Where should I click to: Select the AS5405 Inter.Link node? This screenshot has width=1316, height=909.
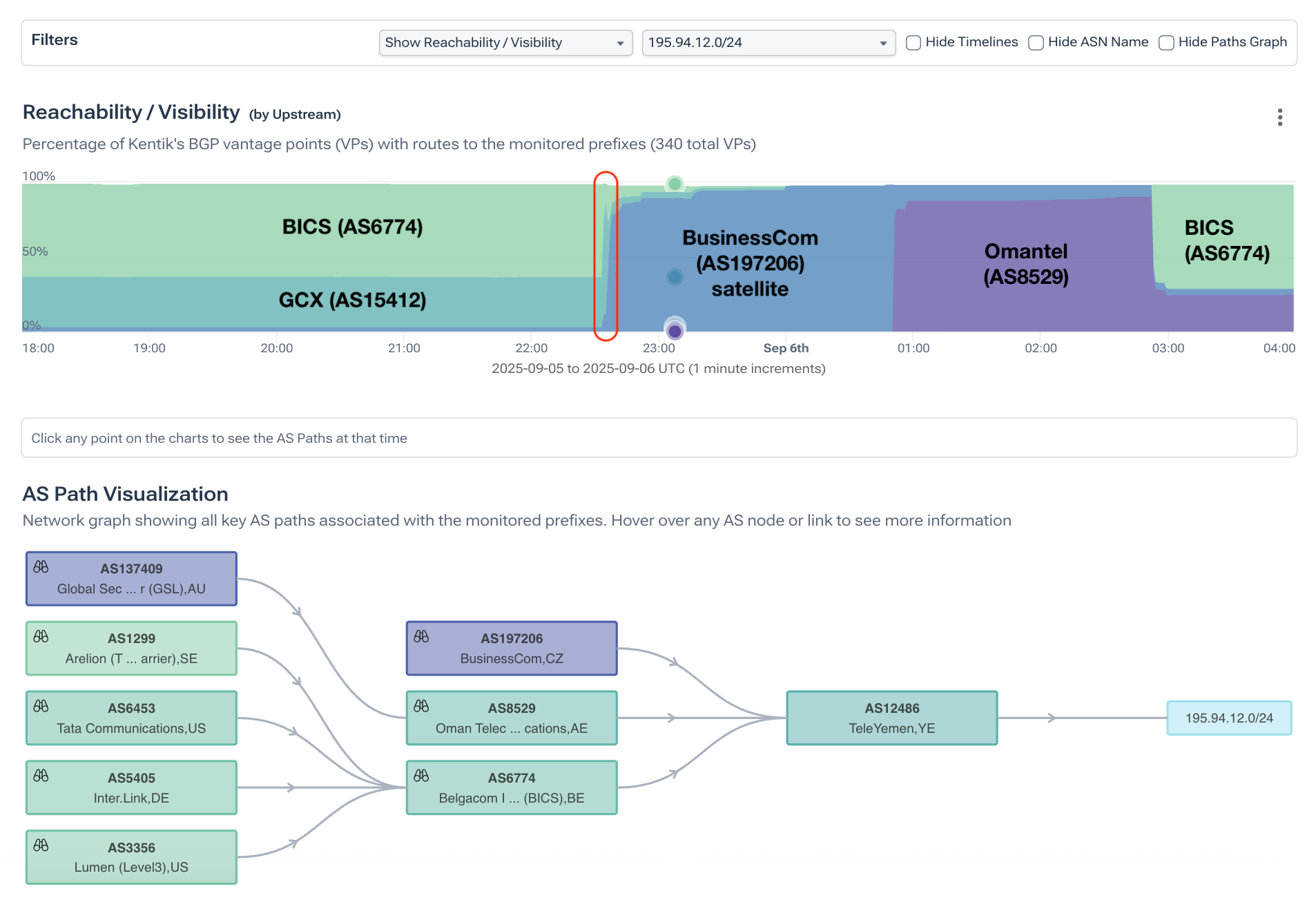coord(131,788)
